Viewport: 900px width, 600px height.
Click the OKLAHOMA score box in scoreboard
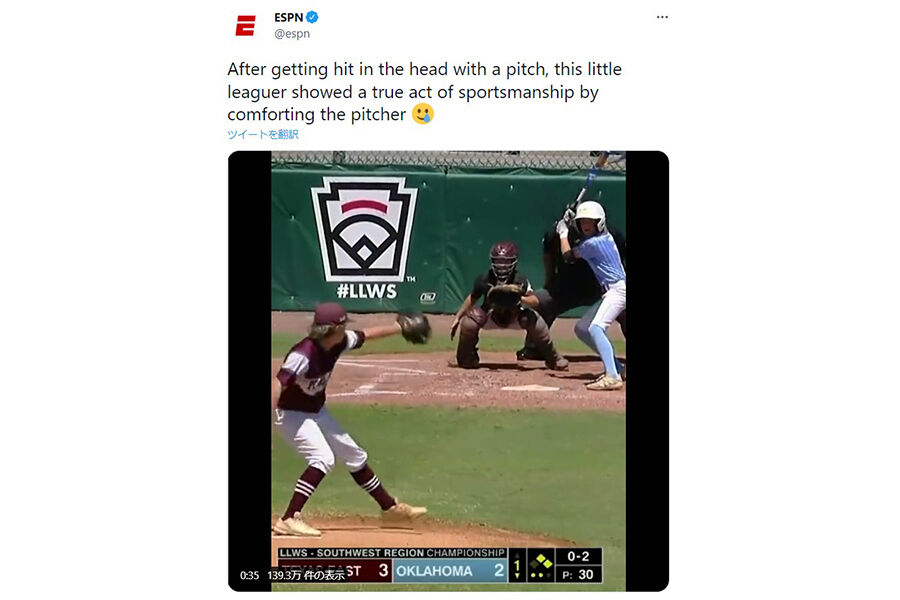(x=450, y=571)
